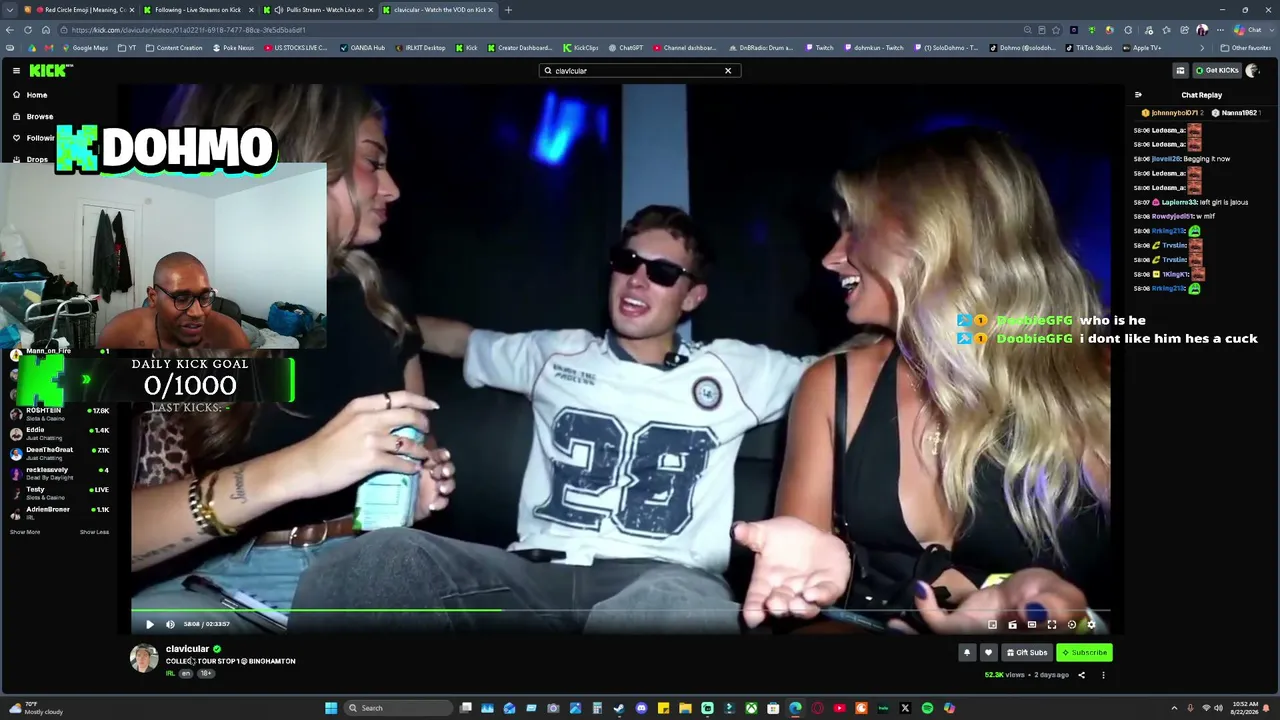Open the taskbar clock and date
1280x720 pixels.
[1245, 708]
